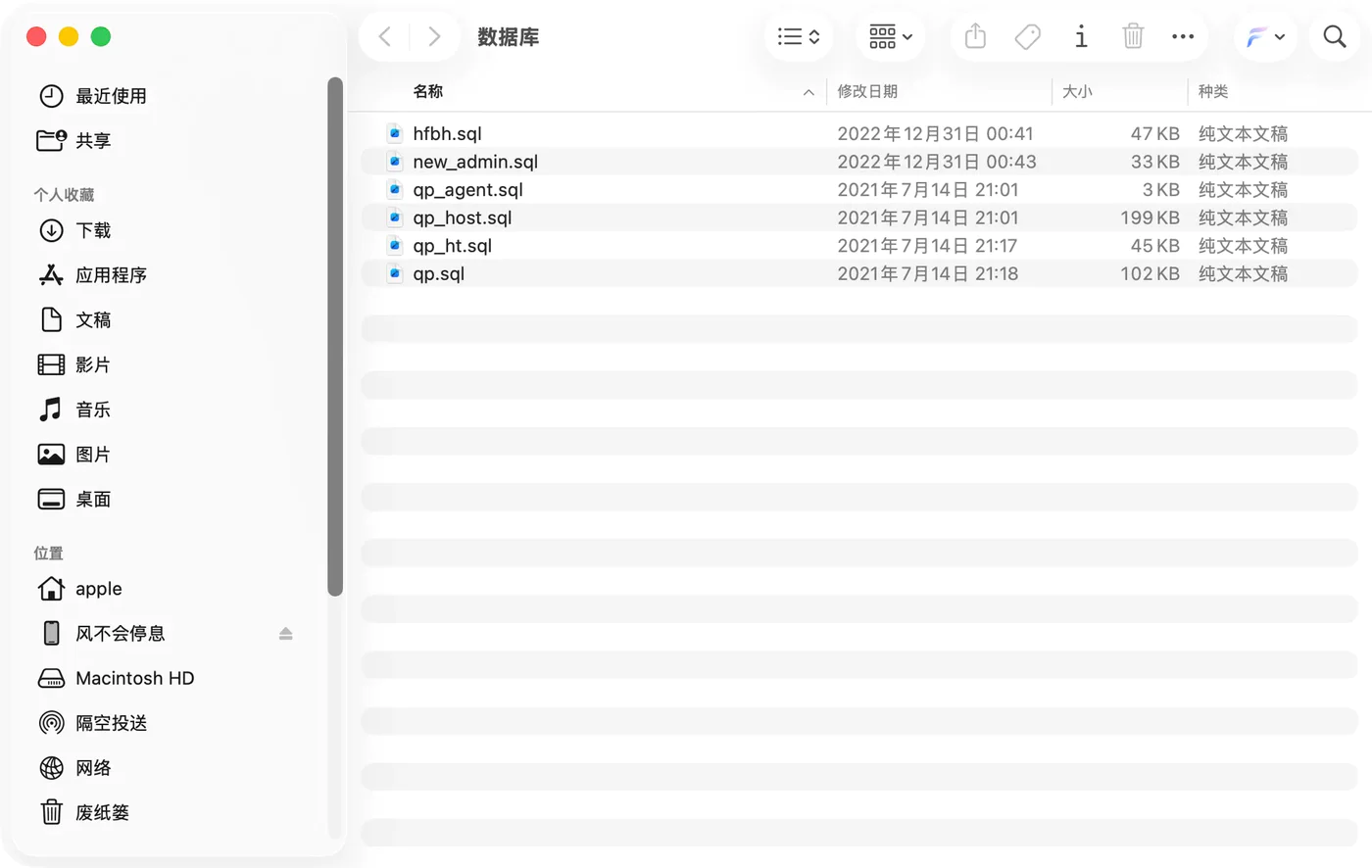This screenshot has width=1372, height=868.
Task: Sort by the 名称 column header
Action: (x=428, y=91)
